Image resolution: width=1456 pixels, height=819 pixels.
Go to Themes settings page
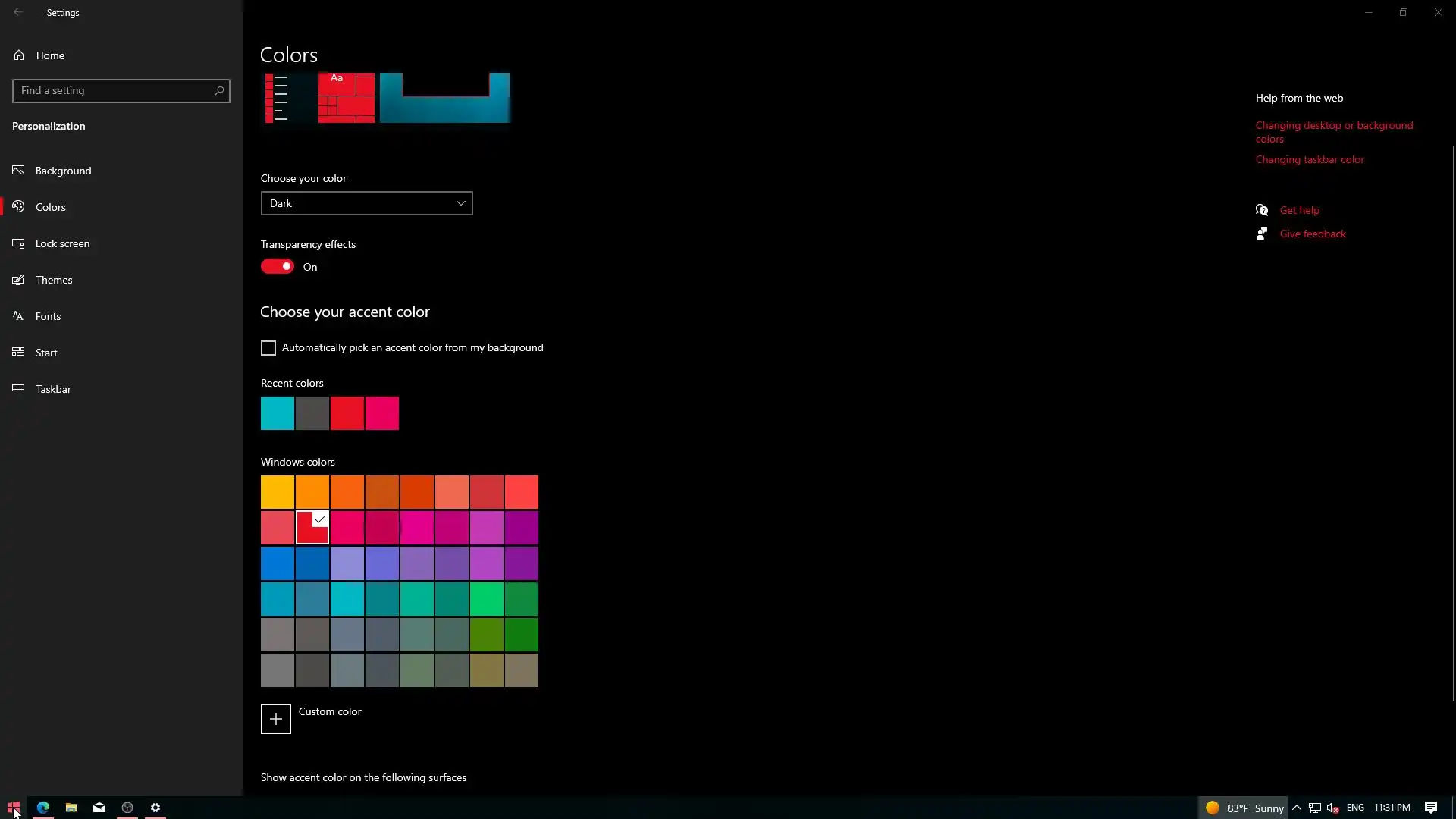54,280
